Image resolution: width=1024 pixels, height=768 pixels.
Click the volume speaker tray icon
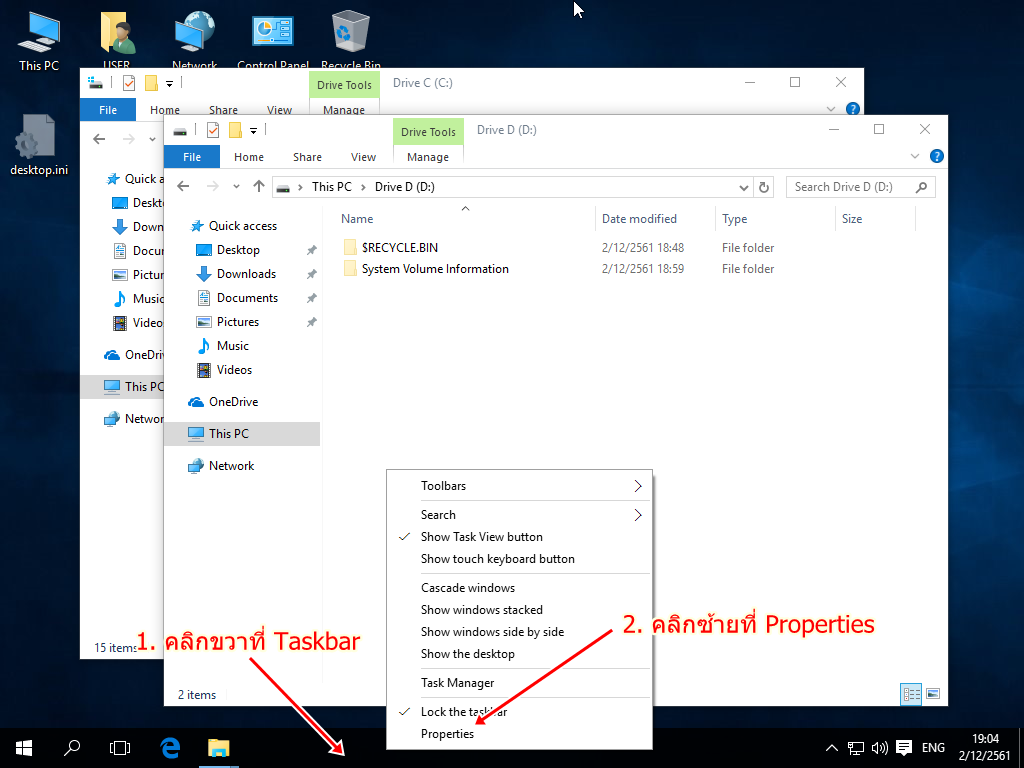880,747
